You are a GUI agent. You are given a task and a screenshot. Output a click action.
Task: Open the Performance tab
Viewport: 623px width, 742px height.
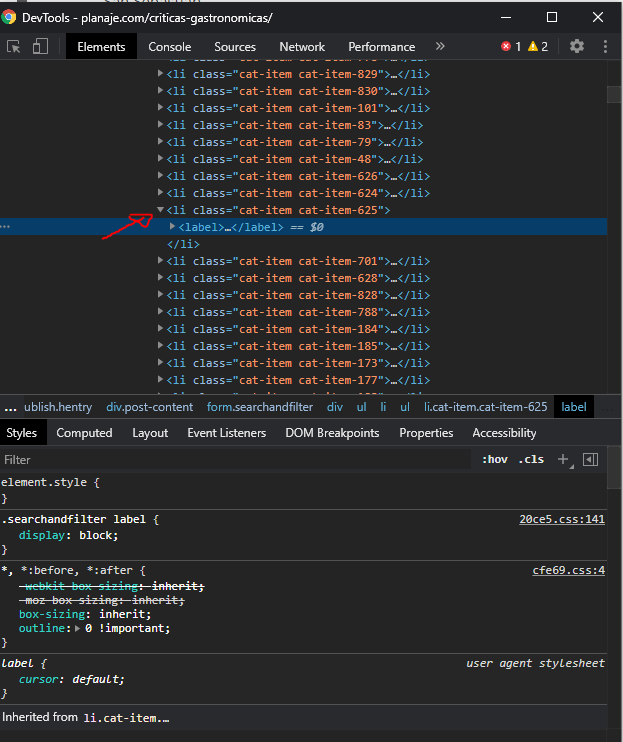click(382, 46)
